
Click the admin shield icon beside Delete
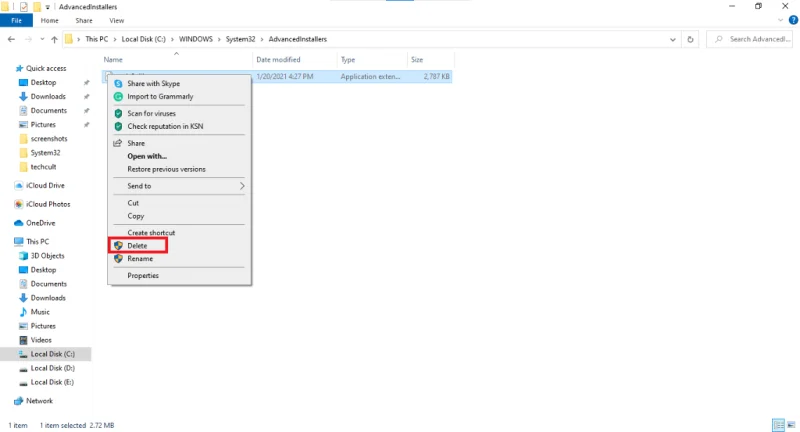pyautogui.click(x=118, y=245)
